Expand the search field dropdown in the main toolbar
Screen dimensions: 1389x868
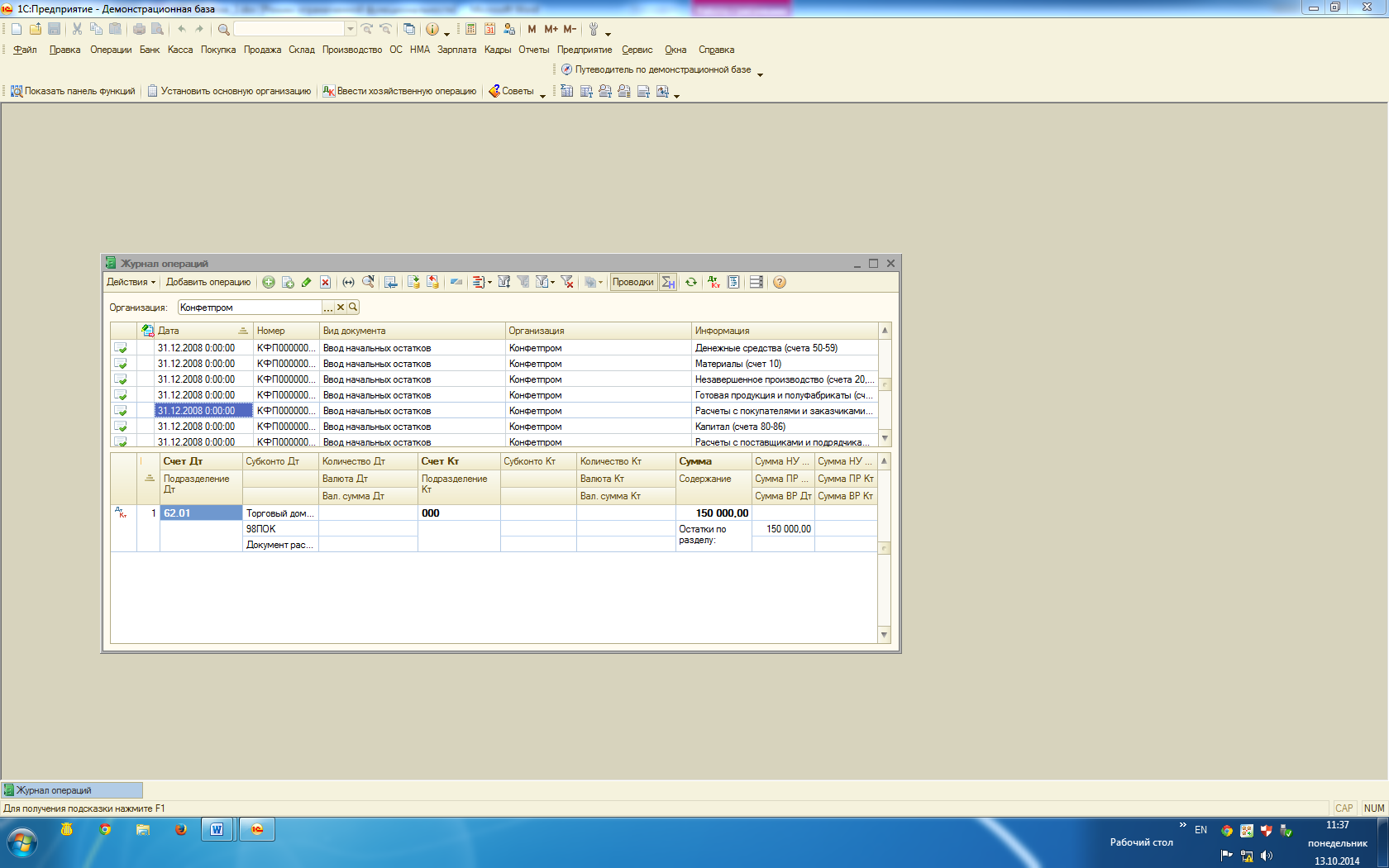(351, 29)
